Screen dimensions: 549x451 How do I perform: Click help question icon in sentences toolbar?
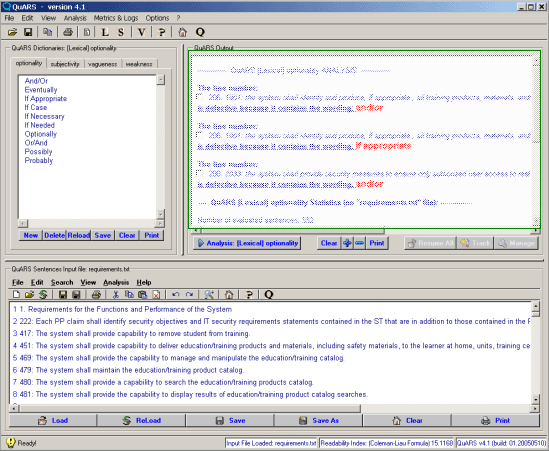pyautogui.click(x=249, y=295)
